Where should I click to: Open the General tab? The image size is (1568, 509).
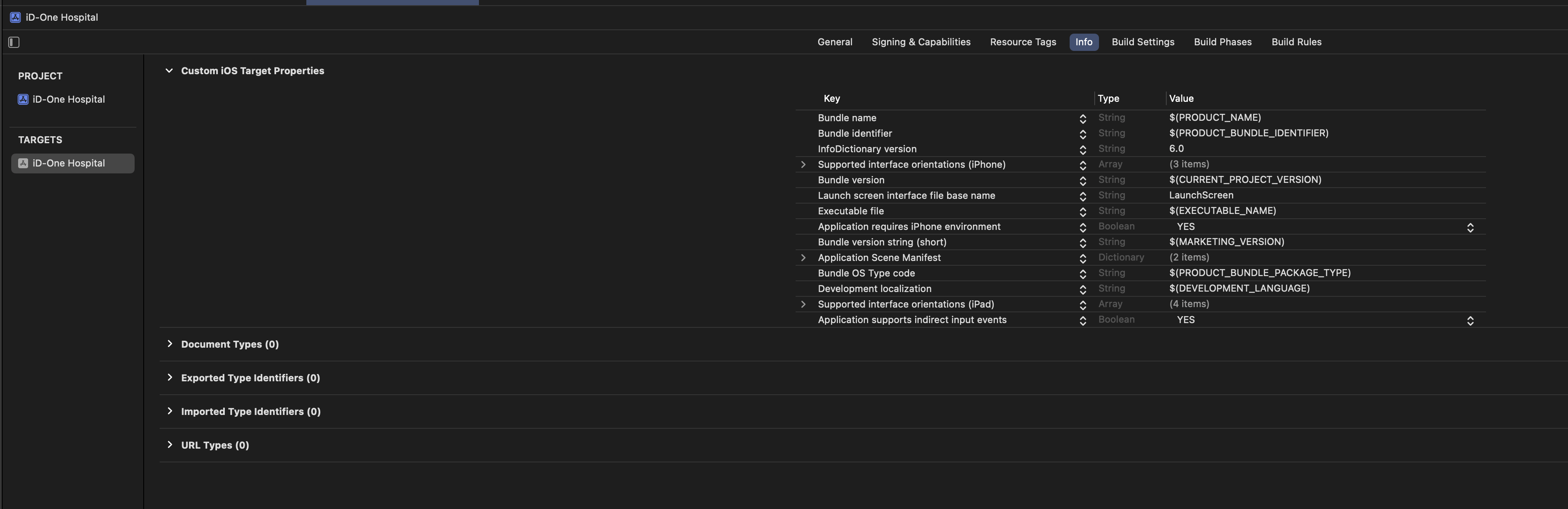(834, 42)
